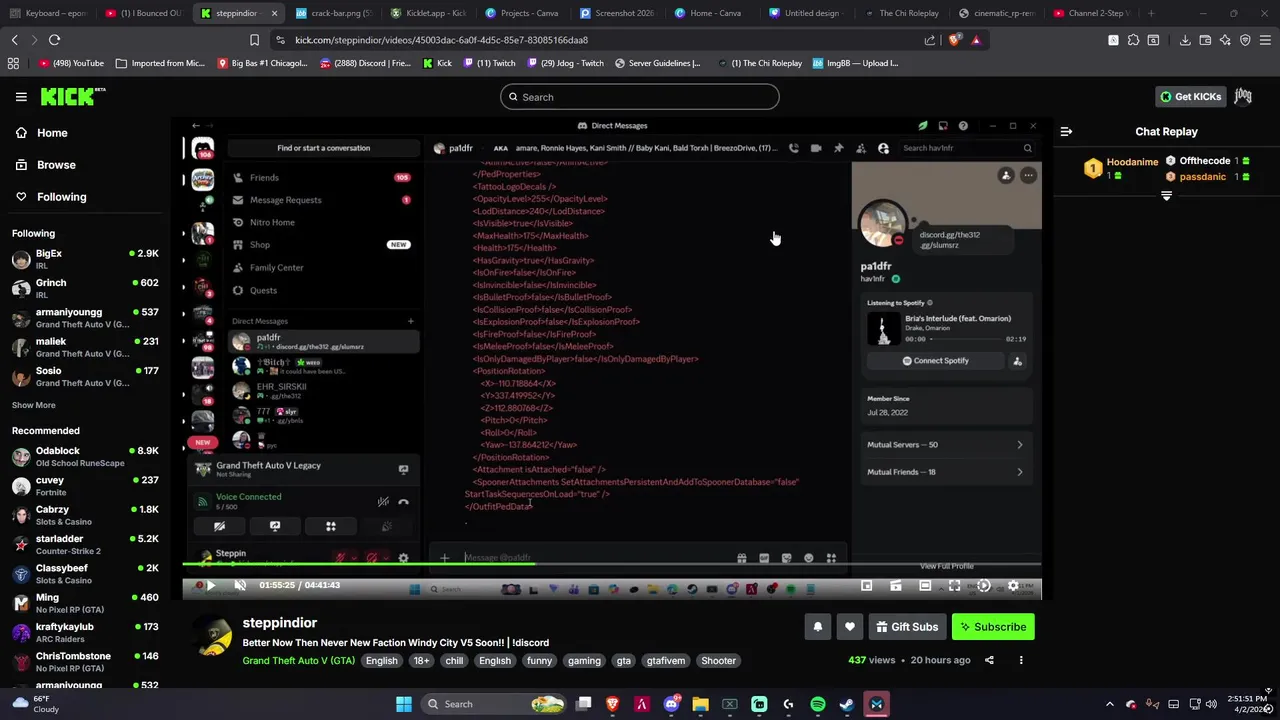Open the playback speed control in the player

(x=984, y=586)
